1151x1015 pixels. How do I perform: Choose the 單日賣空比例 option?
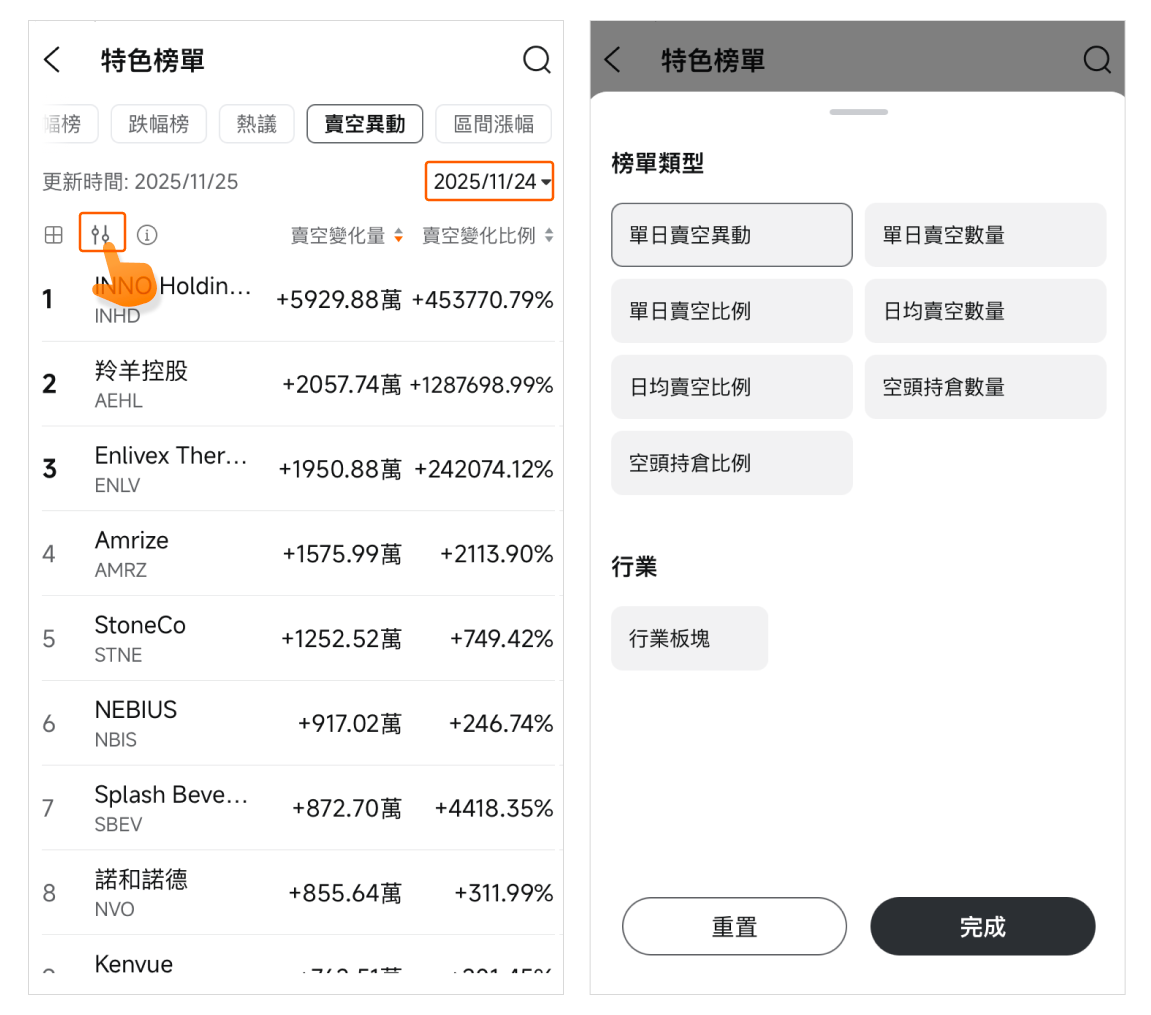[x=731, y=311]
